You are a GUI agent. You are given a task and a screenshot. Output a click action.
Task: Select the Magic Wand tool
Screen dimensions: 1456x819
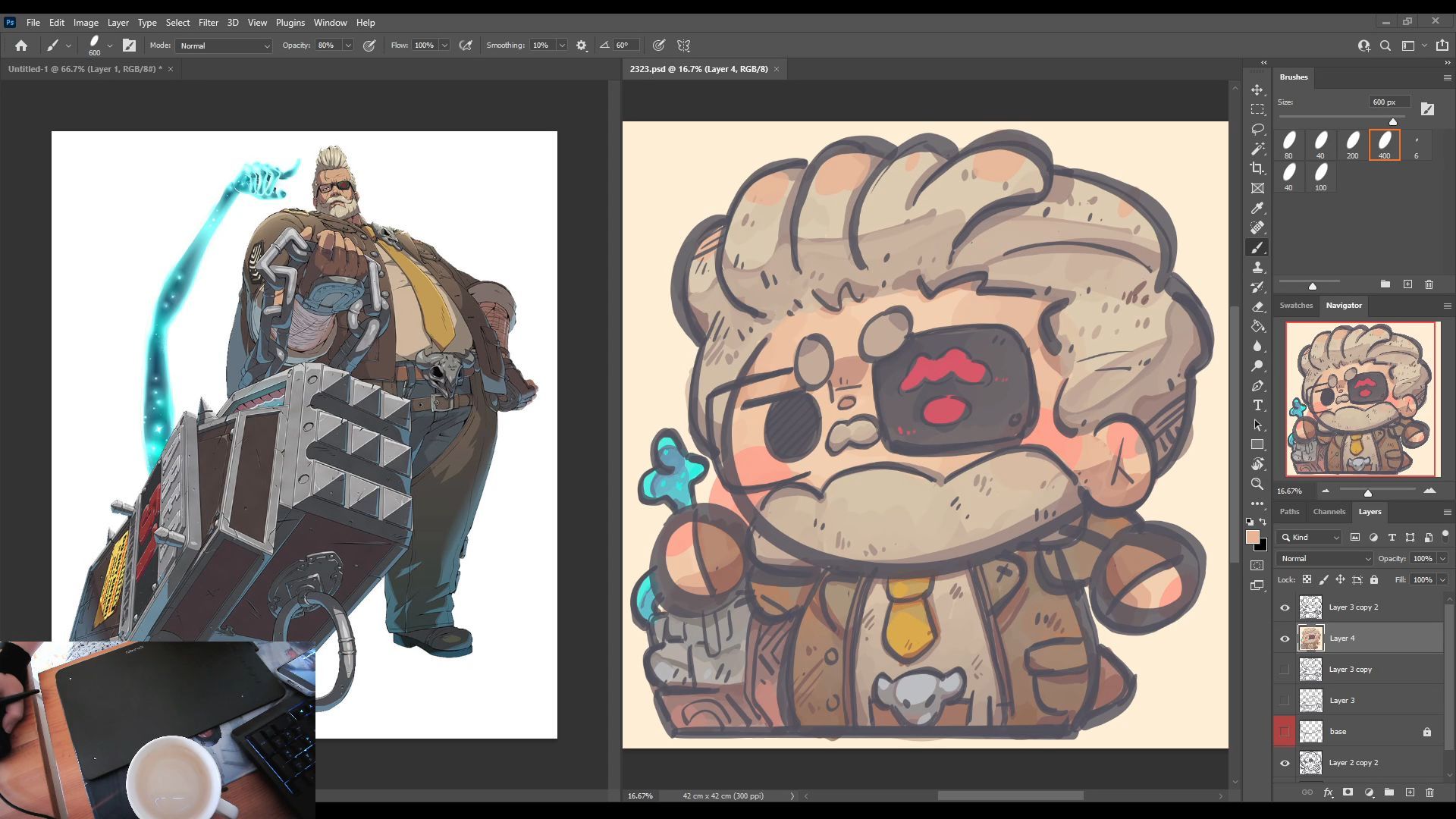1257,149
